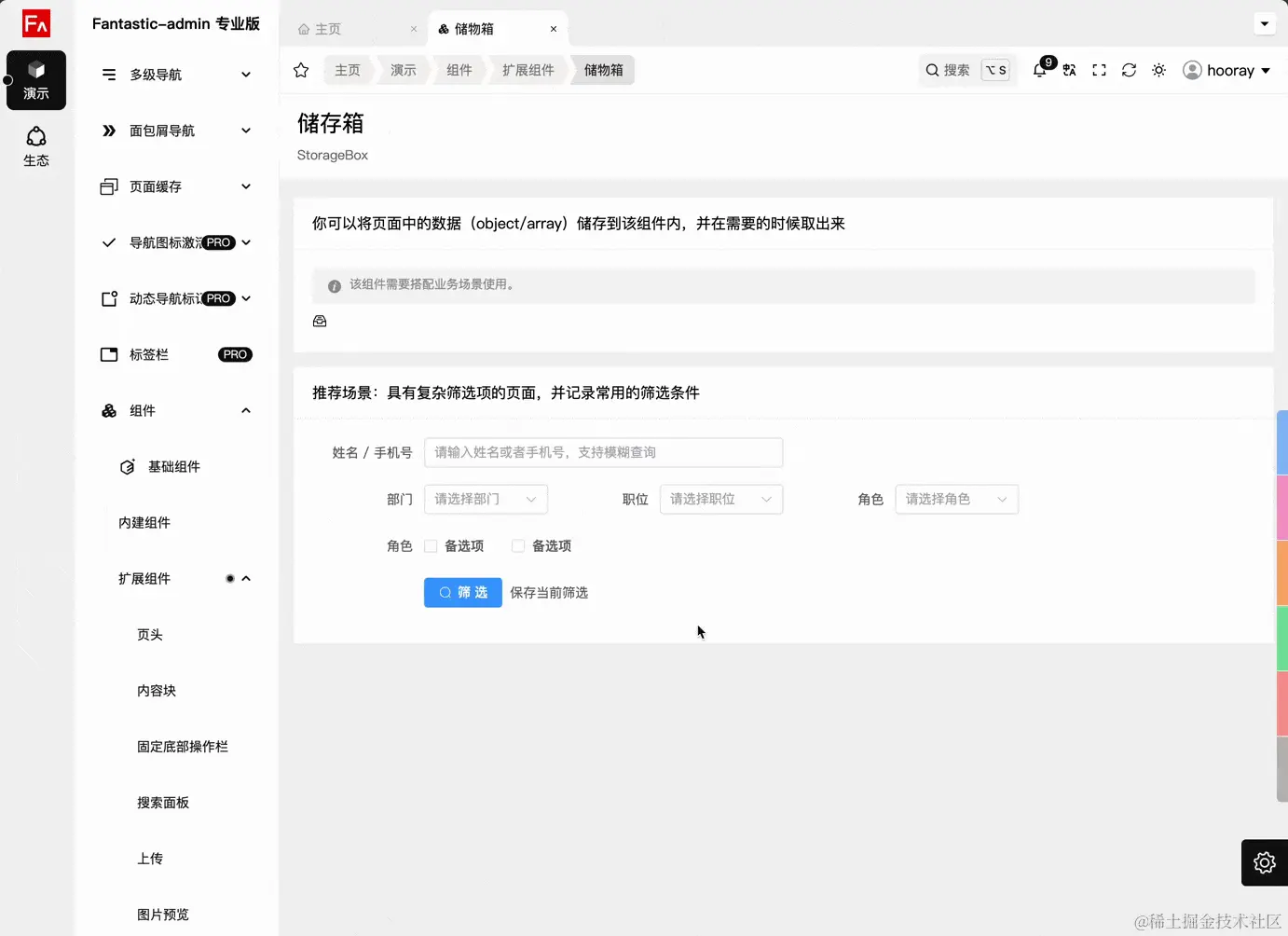The image size is (1288, 936).
Task: Select the 演示 main navigation icon
Action: pos(36,80)
